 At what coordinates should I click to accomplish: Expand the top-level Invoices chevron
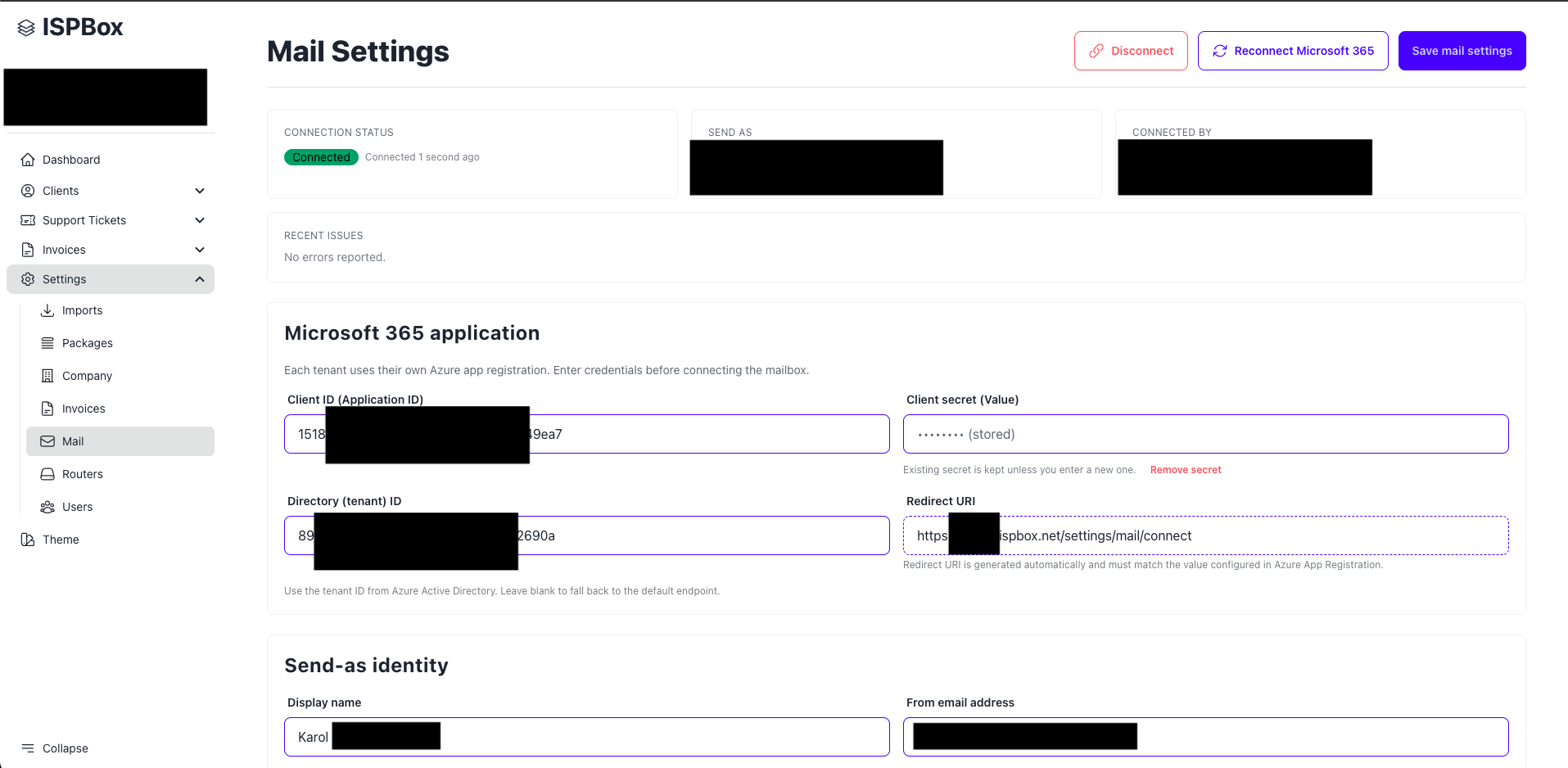pyautogui.click(x=200, y=250)
